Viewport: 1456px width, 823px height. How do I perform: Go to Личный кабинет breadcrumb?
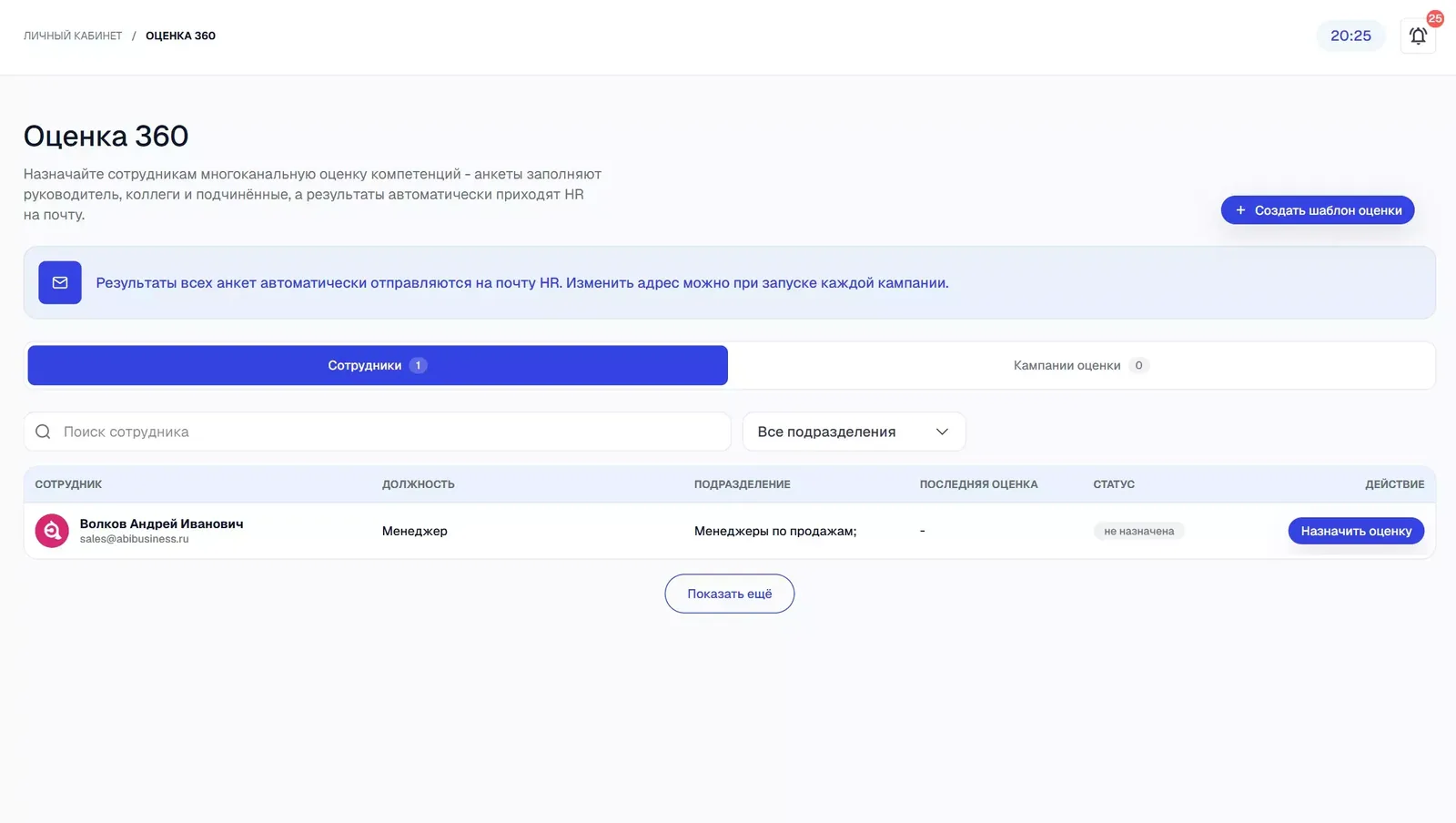pyautogui.click(x=73, y=36)
